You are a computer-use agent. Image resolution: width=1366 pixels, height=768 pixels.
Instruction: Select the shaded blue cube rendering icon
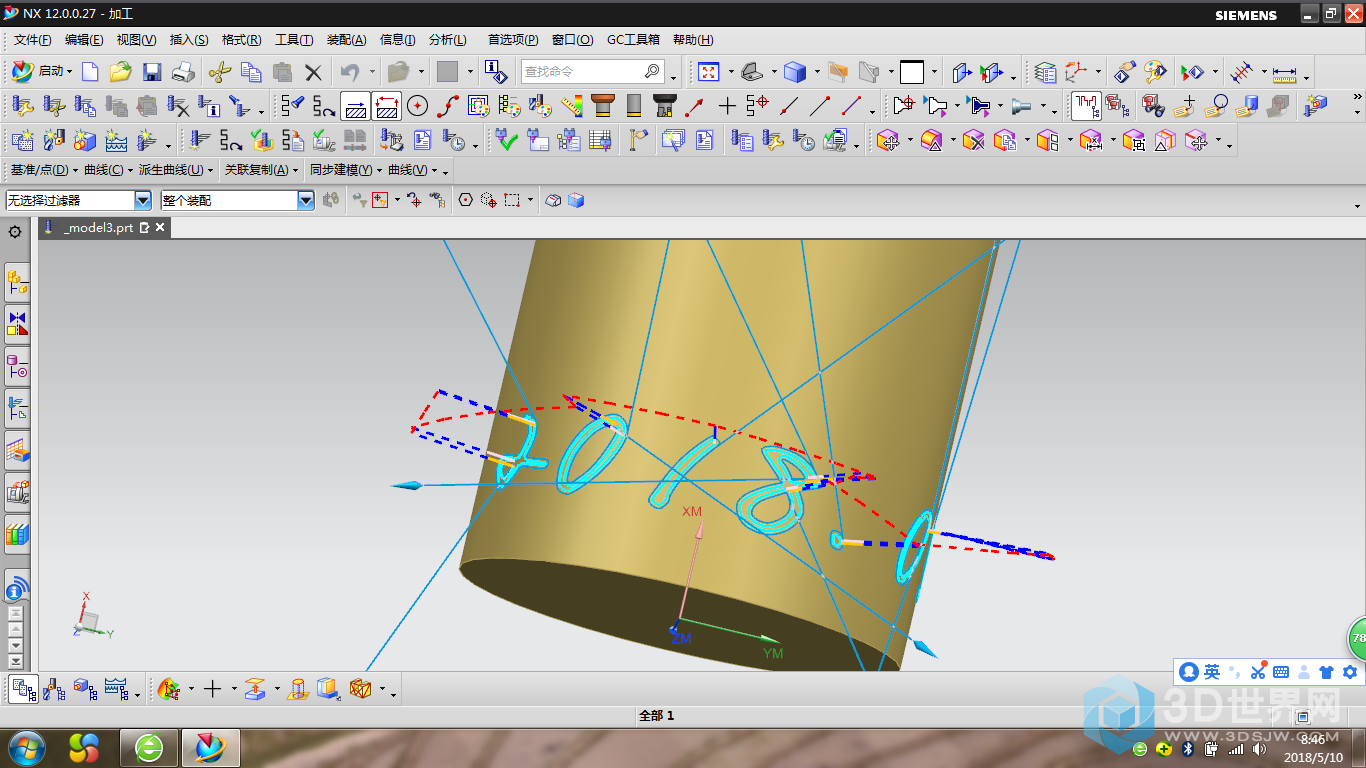pyautogui.click(x=795, y=72)
